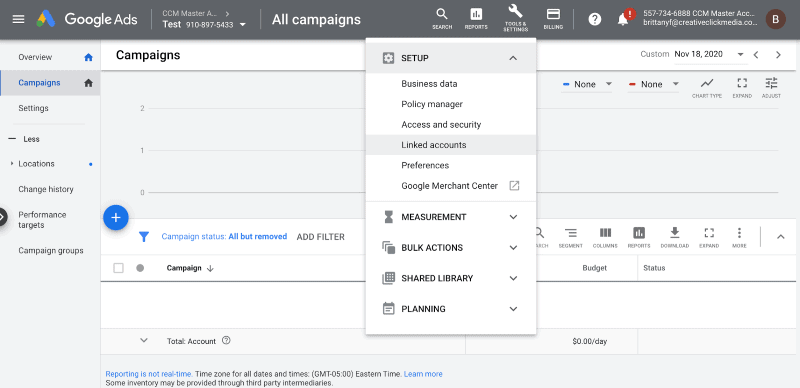Tick the select-all campaigns checkbox
Image resolution: width=800 pixels, height=388 pixels.
click(x=118, y=268)
